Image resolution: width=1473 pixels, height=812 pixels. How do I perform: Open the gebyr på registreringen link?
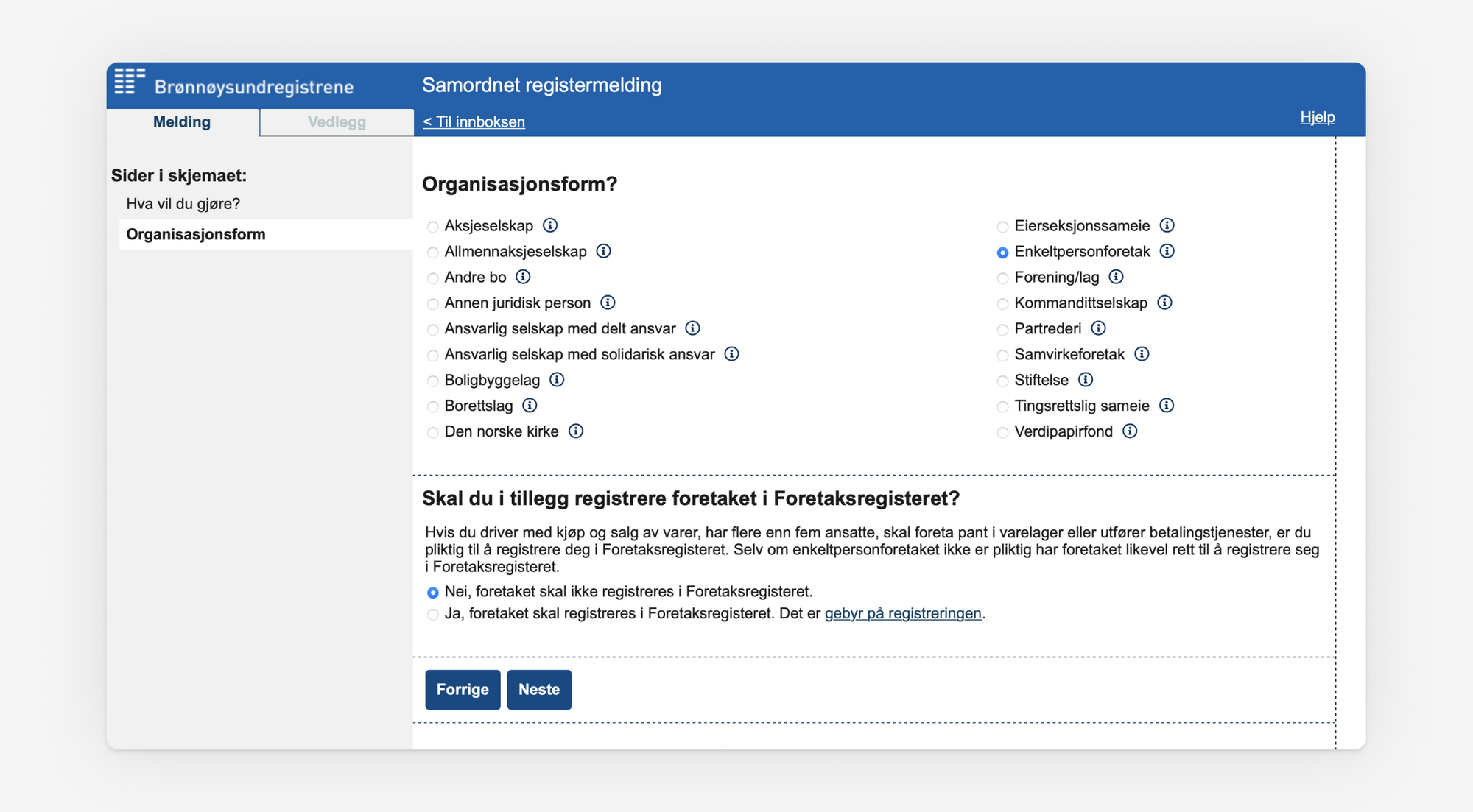(904, 613)
